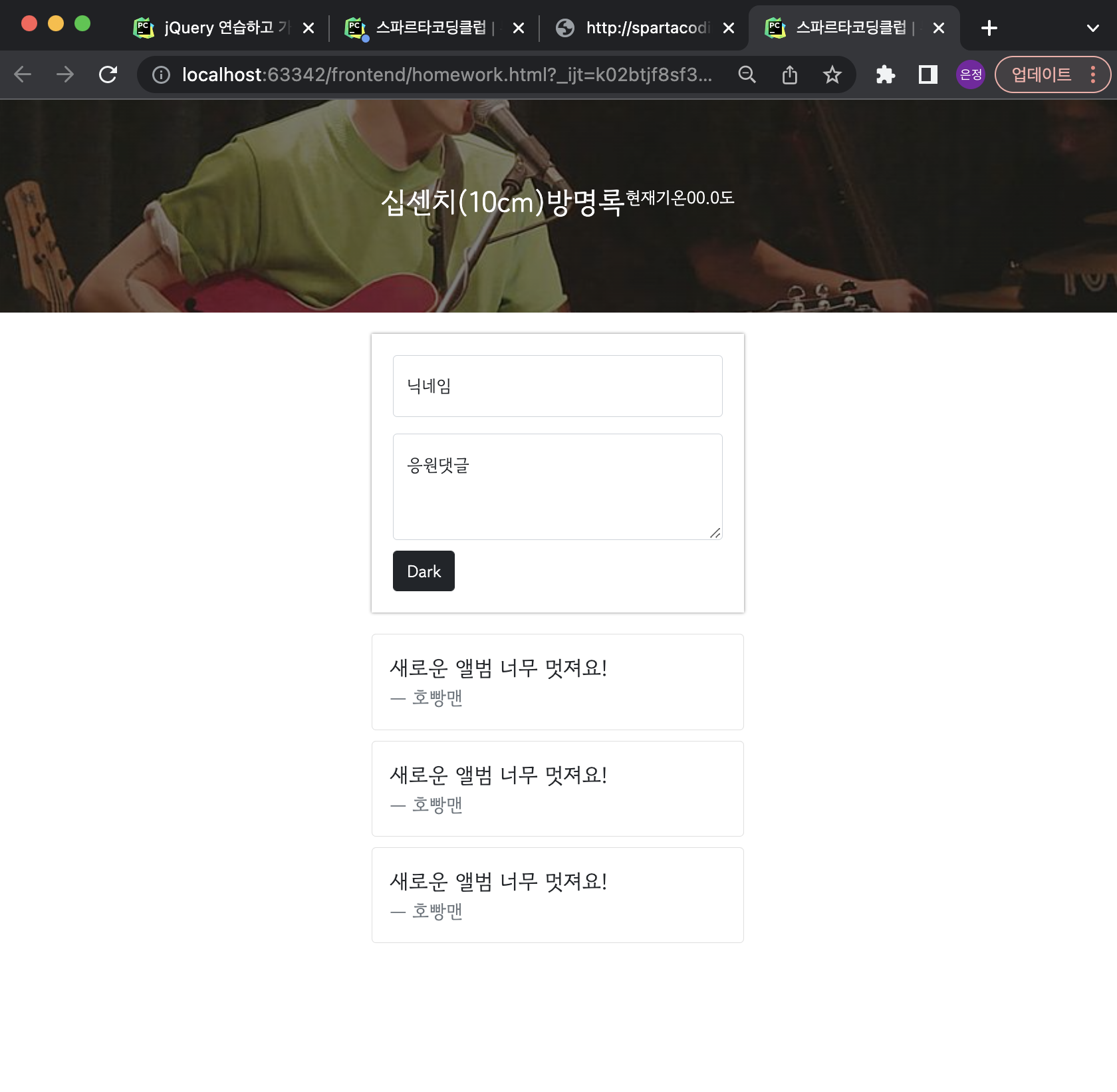Click third 새로운 앨범 너무 멋져요! comment card
Image resolution: width=1117 pixels, height=1092 pixels.
[x=557, y=895]
